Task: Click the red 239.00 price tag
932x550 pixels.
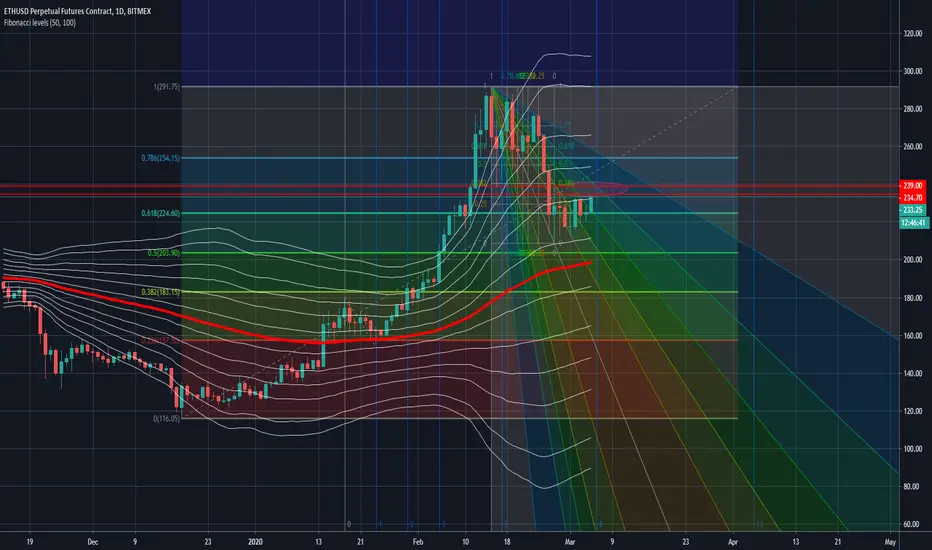Action: tap(912, 186)
